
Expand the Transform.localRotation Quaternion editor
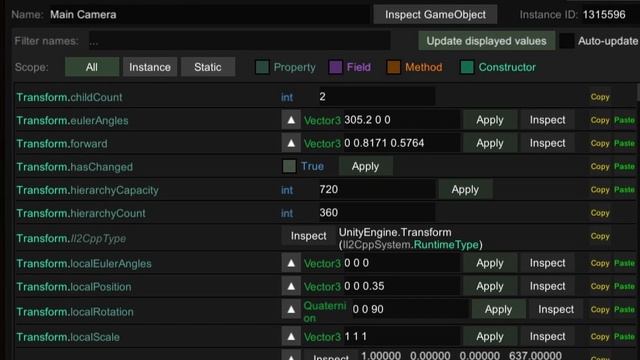[291, 309]
